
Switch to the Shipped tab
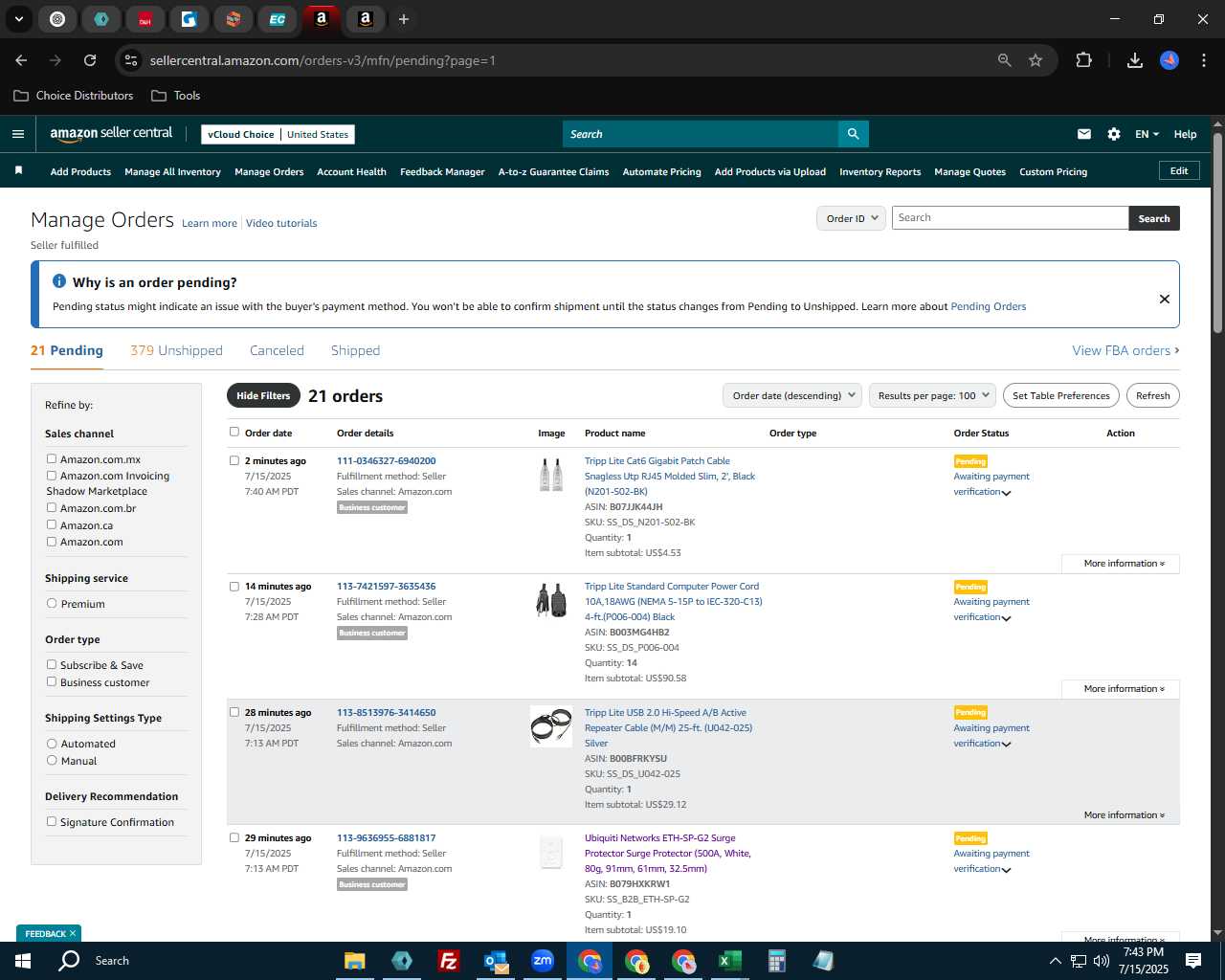pos(355,350)
